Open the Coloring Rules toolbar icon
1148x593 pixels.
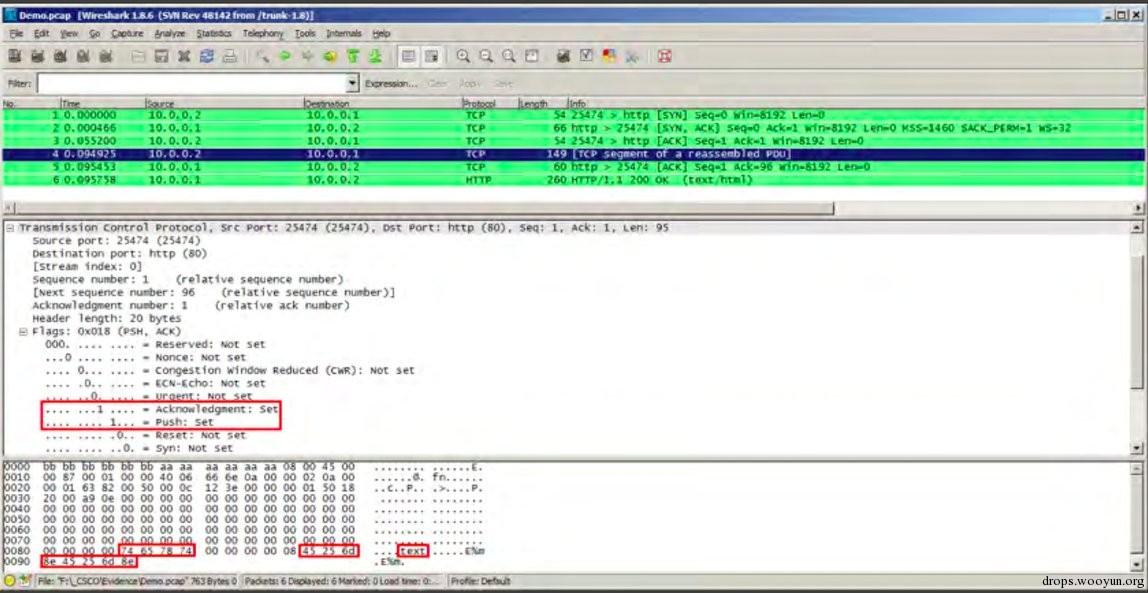[x=609, y=57]
